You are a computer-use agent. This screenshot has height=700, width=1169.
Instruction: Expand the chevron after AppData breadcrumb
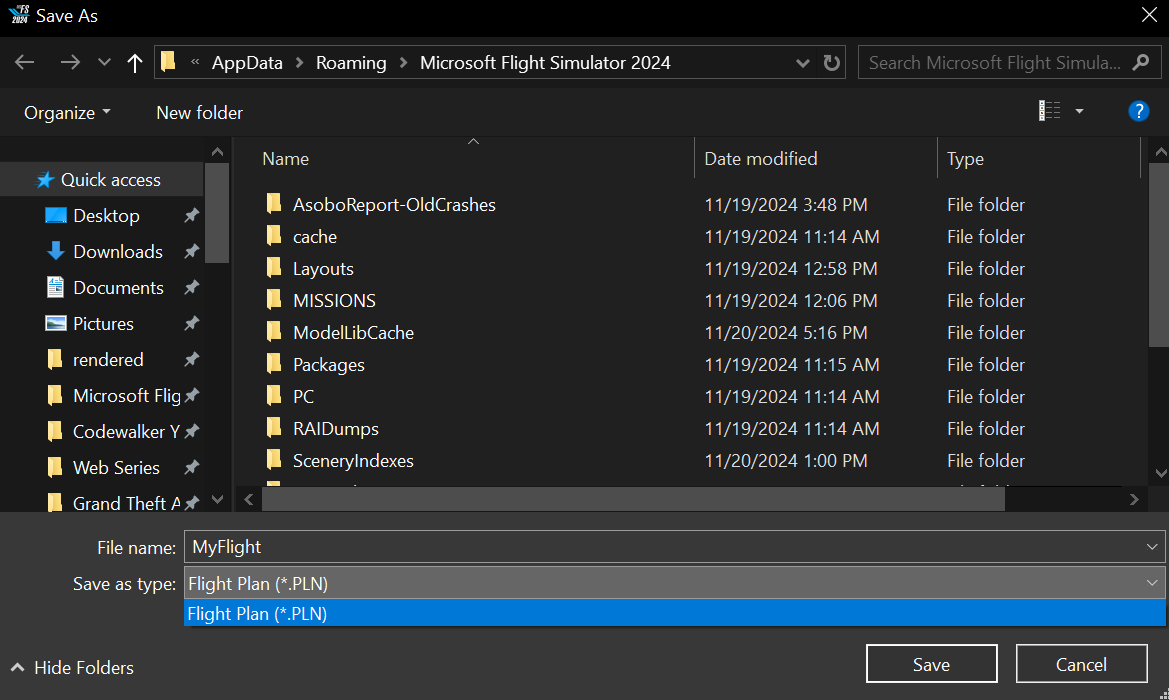click(x=300, y=63)
